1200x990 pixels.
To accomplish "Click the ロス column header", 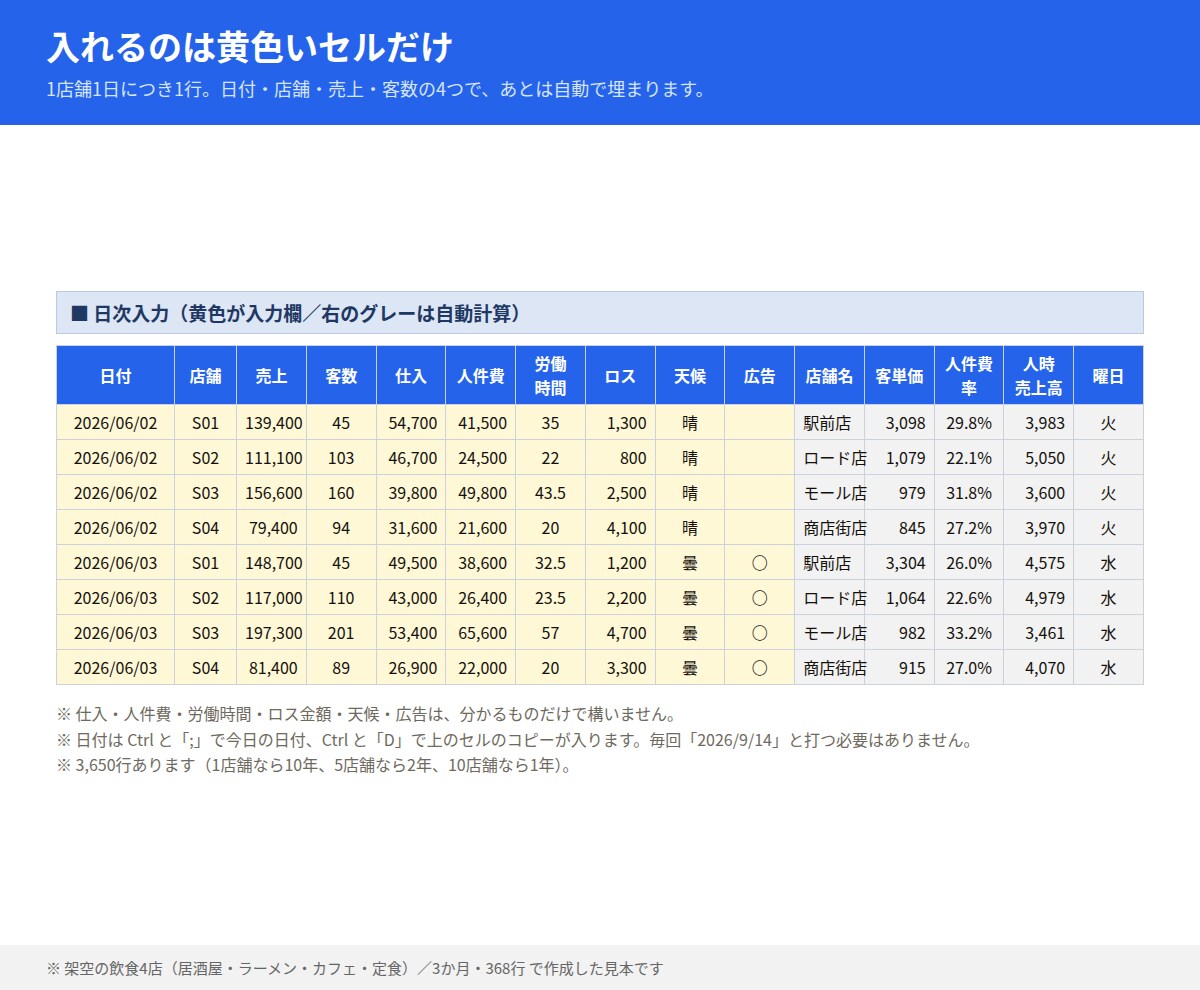I will (620, 376).
